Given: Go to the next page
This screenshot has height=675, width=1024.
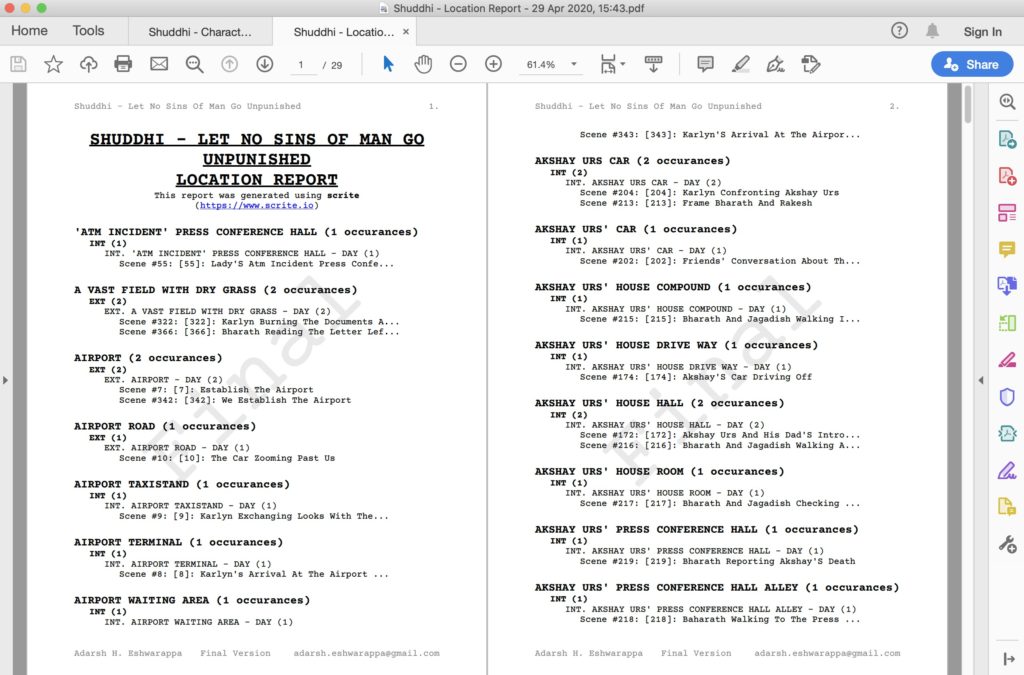Looking at the screenshot, I should [264, 64].
